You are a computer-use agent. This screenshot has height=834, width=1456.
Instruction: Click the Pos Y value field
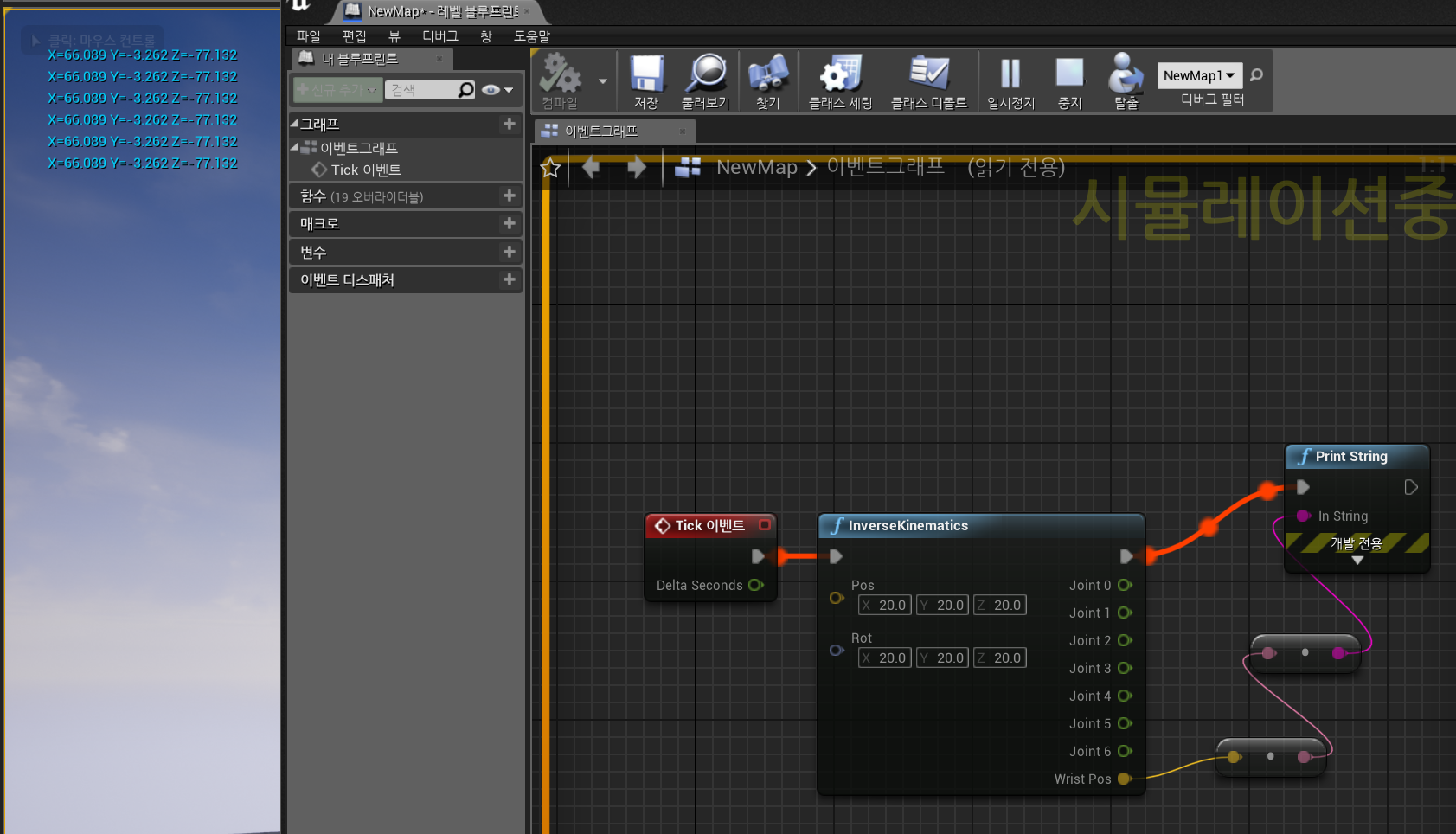click(x=942, y=605)
